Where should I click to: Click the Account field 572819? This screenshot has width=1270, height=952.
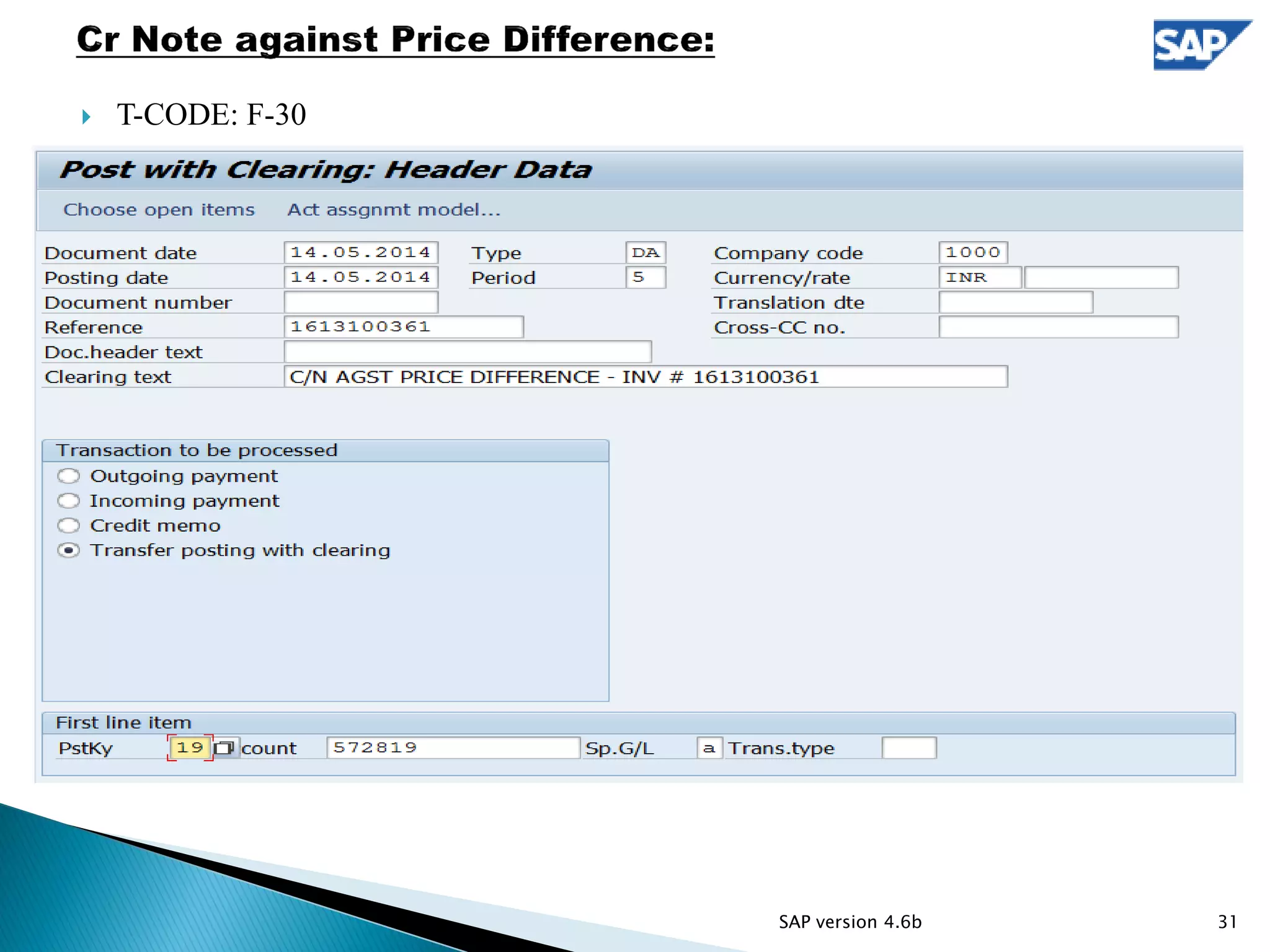pos(453,748)
